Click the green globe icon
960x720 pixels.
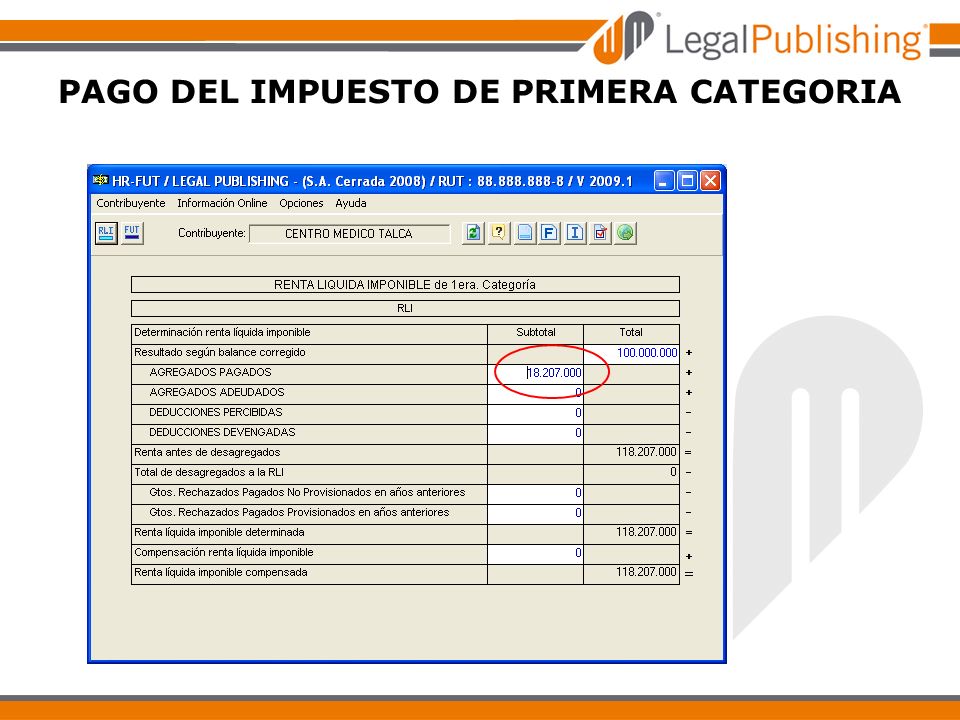(x=625, y=233)
